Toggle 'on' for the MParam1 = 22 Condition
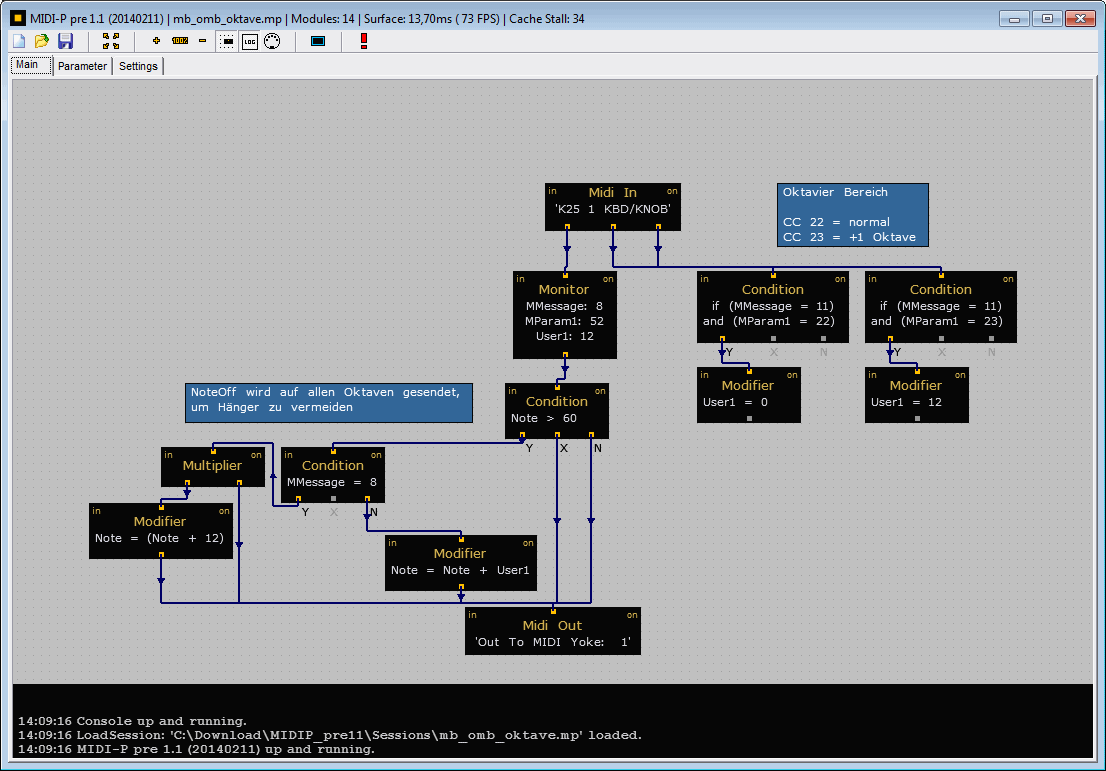Screen dimensions: 1106x771 tap(840, 279)
